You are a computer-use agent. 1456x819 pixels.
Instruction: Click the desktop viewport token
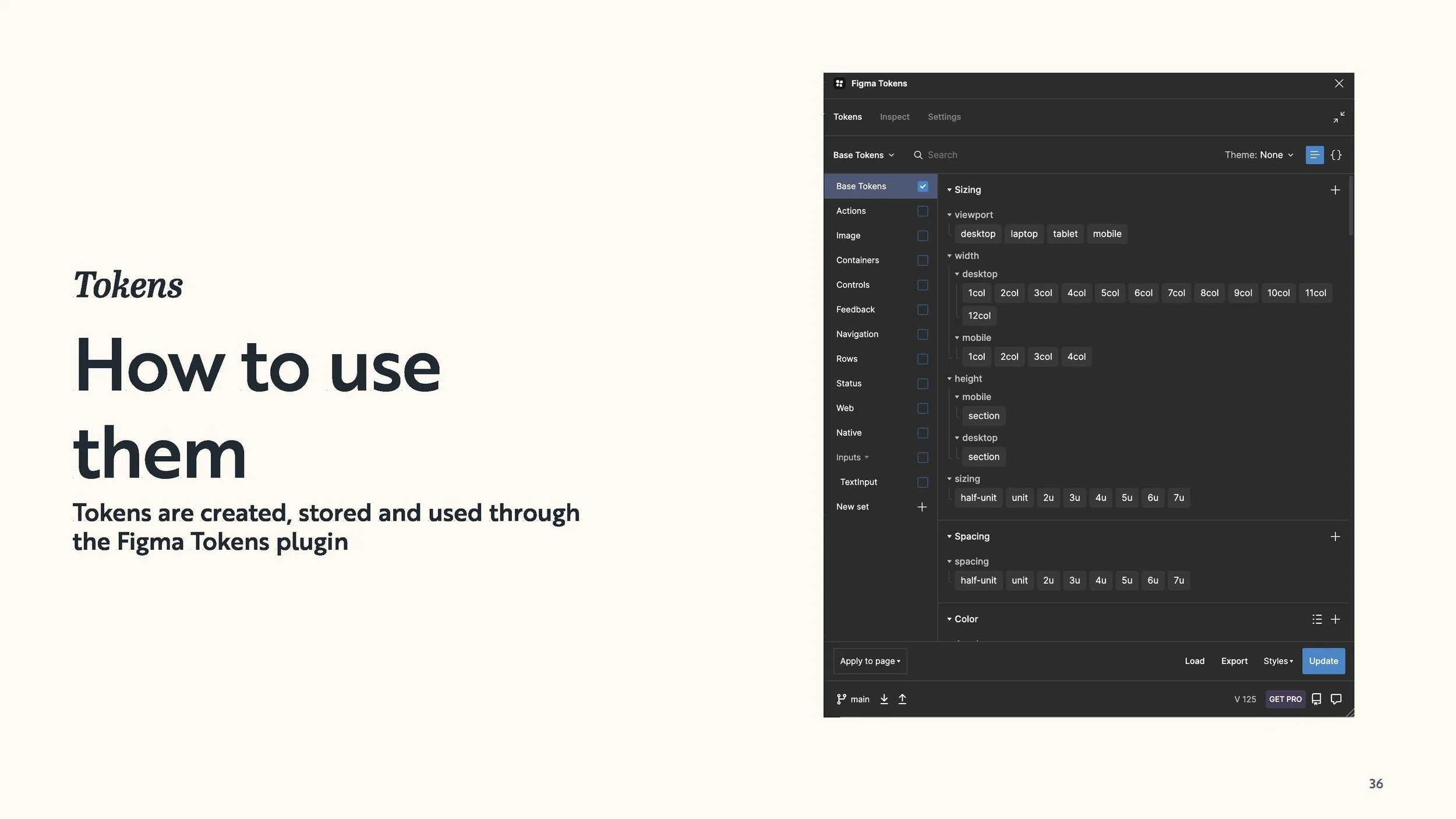(x=978, y=234)
